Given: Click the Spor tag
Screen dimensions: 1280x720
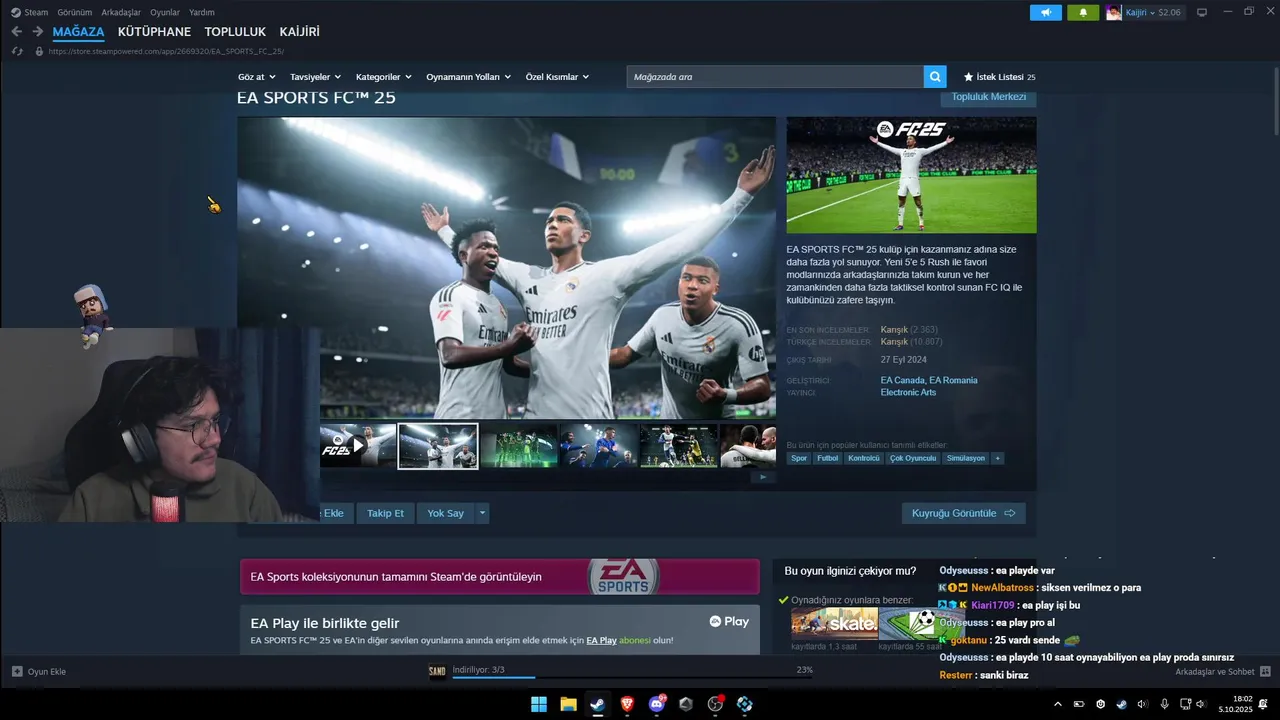Looking at the screenshot, I should click(x=799, y=458).
